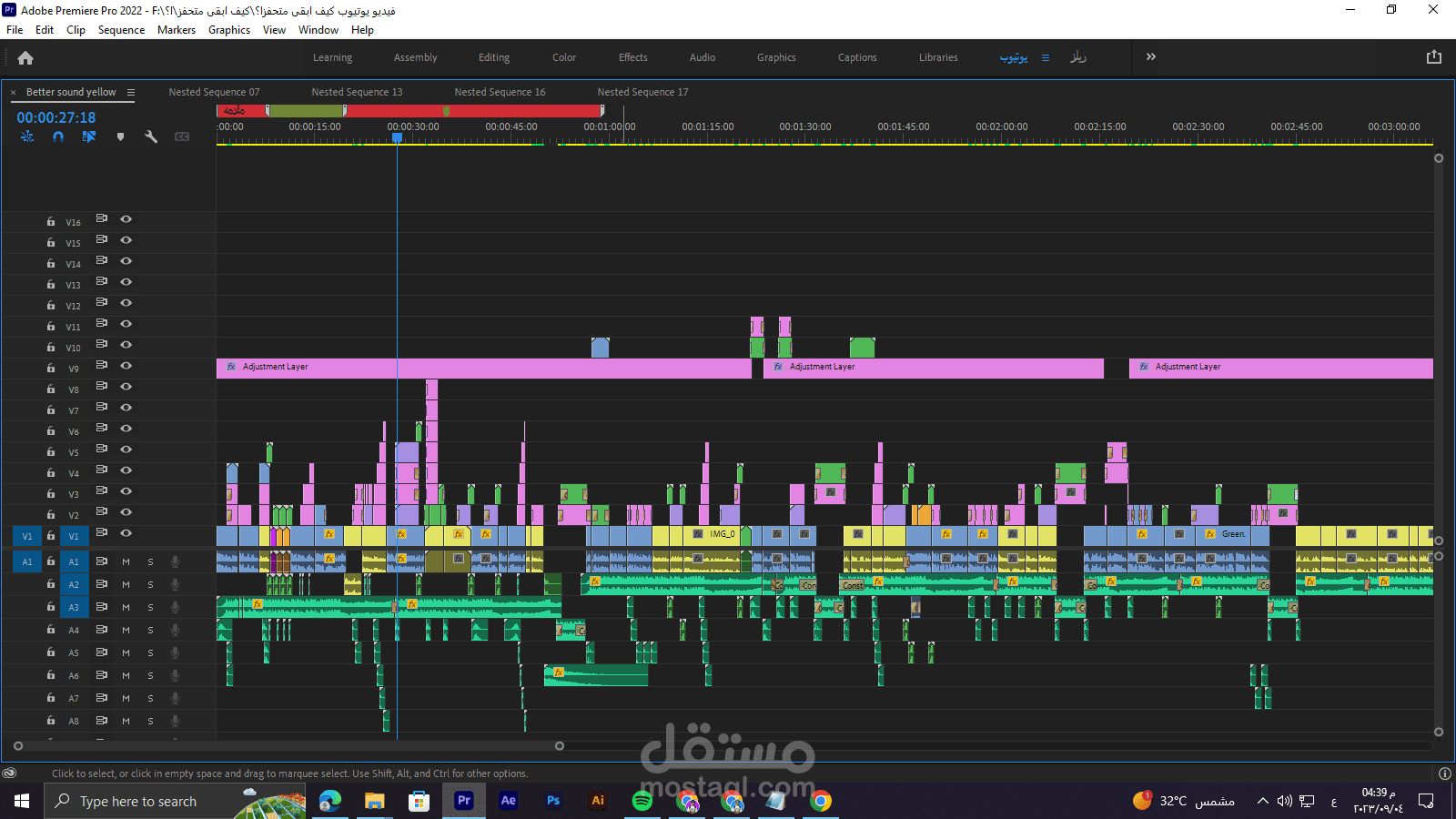This screenshot has width=1456, height=819.
Task: Open Illustrator from the taskbar
Action: click(597, 801)
